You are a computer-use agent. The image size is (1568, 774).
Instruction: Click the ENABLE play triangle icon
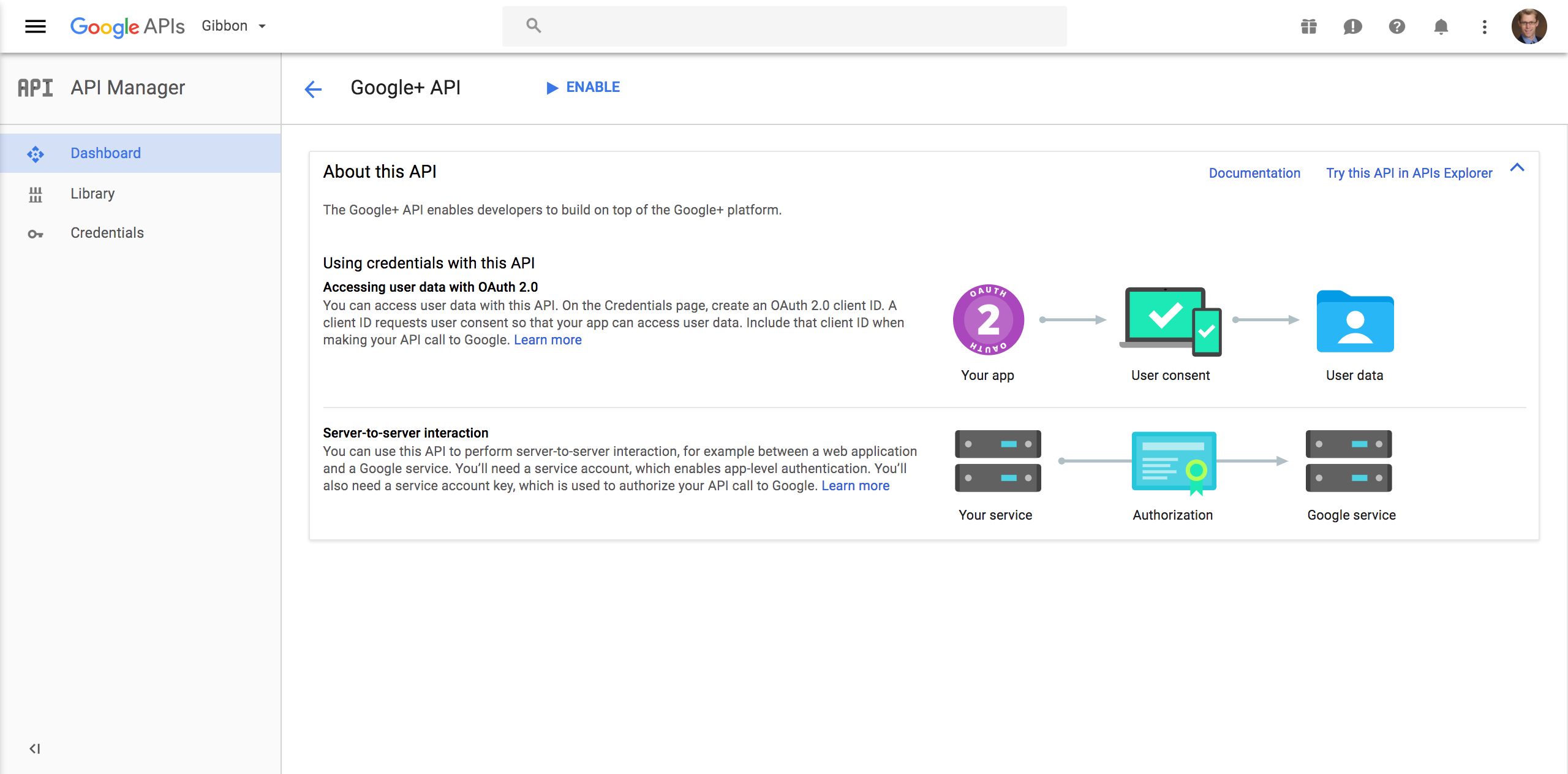click(552, 88)
